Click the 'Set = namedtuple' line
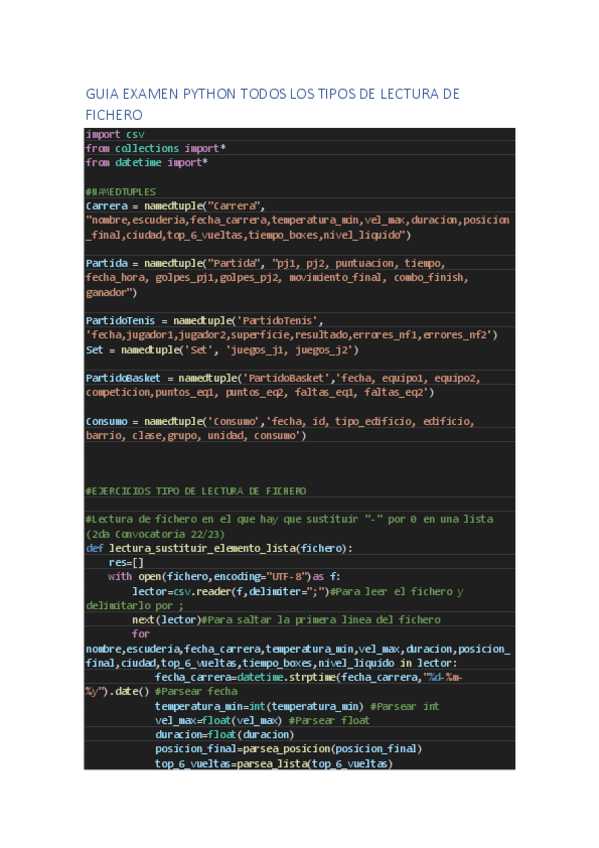The height and width of the screenshot is (848, 599). point(222,350)
